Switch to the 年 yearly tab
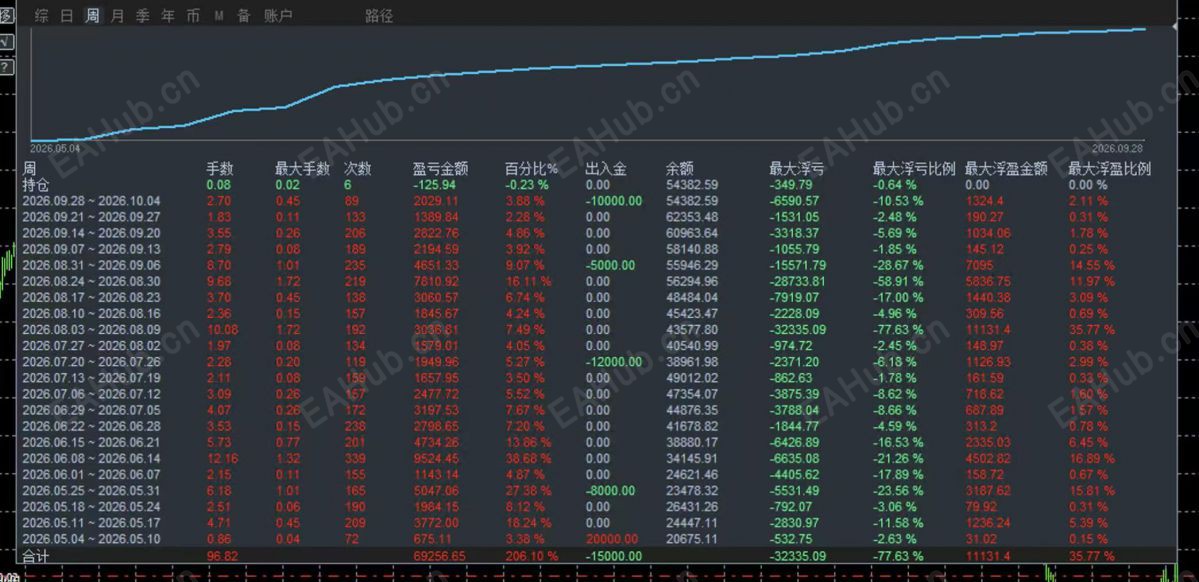The width and height of the screenshot is (1199, 582). (167, 15)
